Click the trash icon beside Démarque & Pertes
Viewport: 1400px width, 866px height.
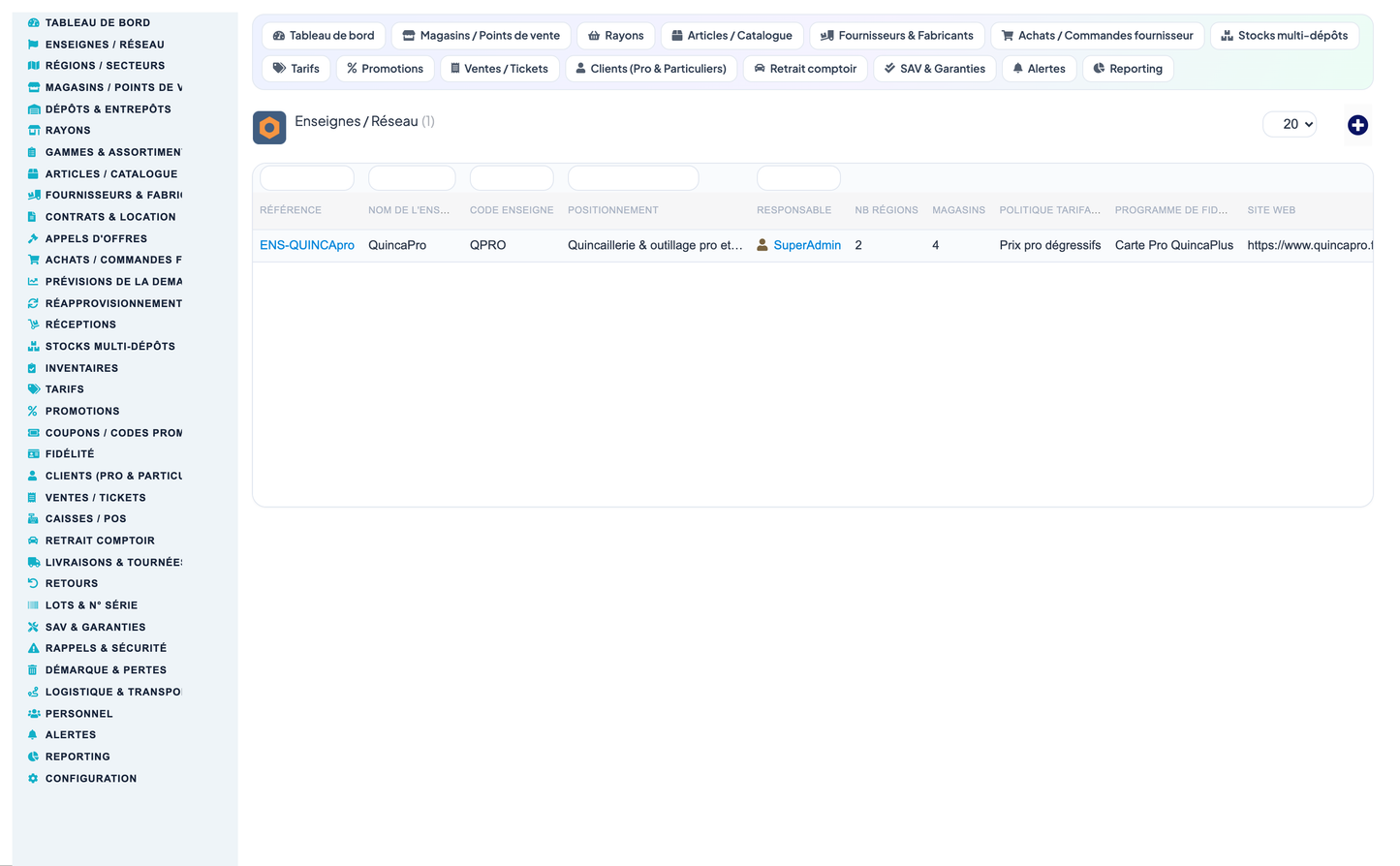(x=33, y=670)
